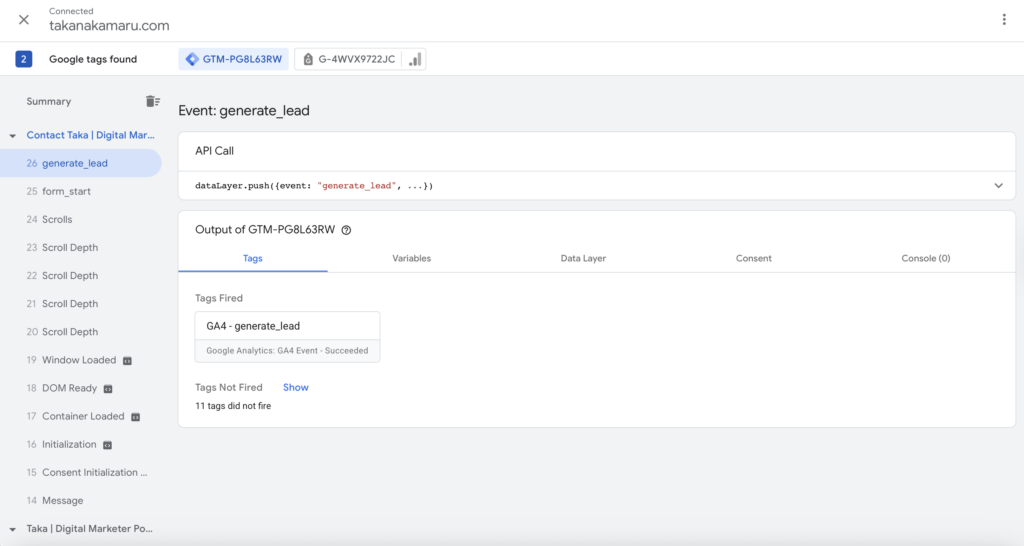Screen dimensions: 1024x546
Task: Click the Event: generate_lead heading
Action: [244, 110]
